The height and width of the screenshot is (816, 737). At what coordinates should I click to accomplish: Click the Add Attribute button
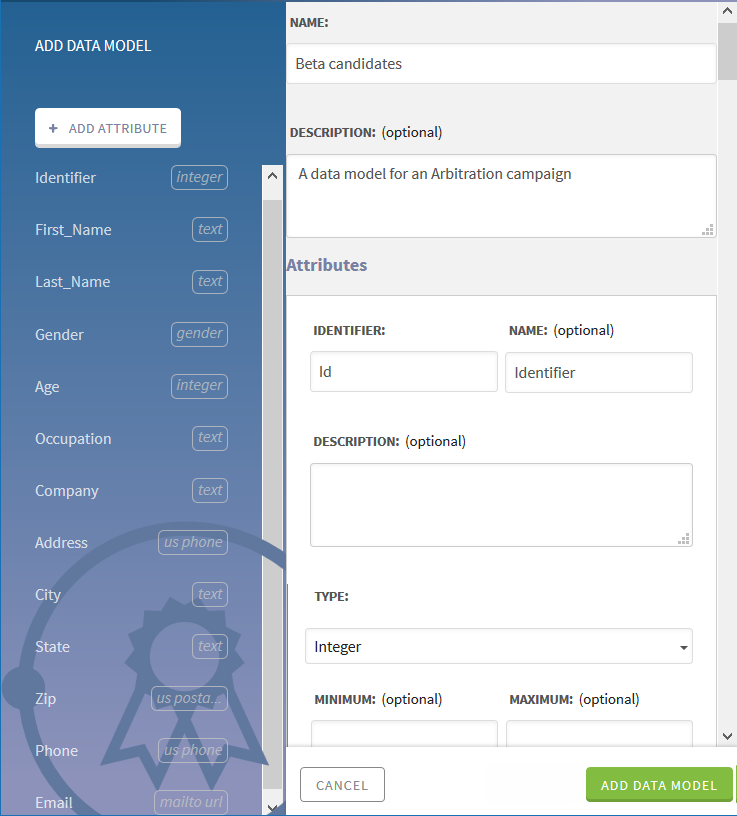click(x=108, y=128)
